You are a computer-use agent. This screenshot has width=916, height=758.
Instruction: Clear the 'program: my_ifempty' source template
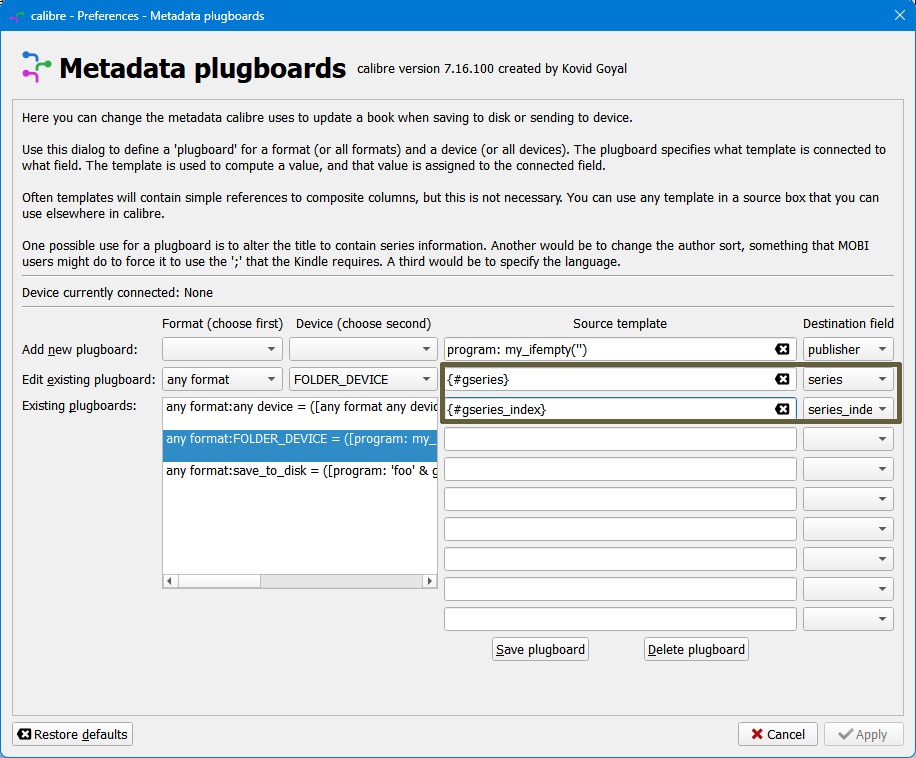point(782,349)
